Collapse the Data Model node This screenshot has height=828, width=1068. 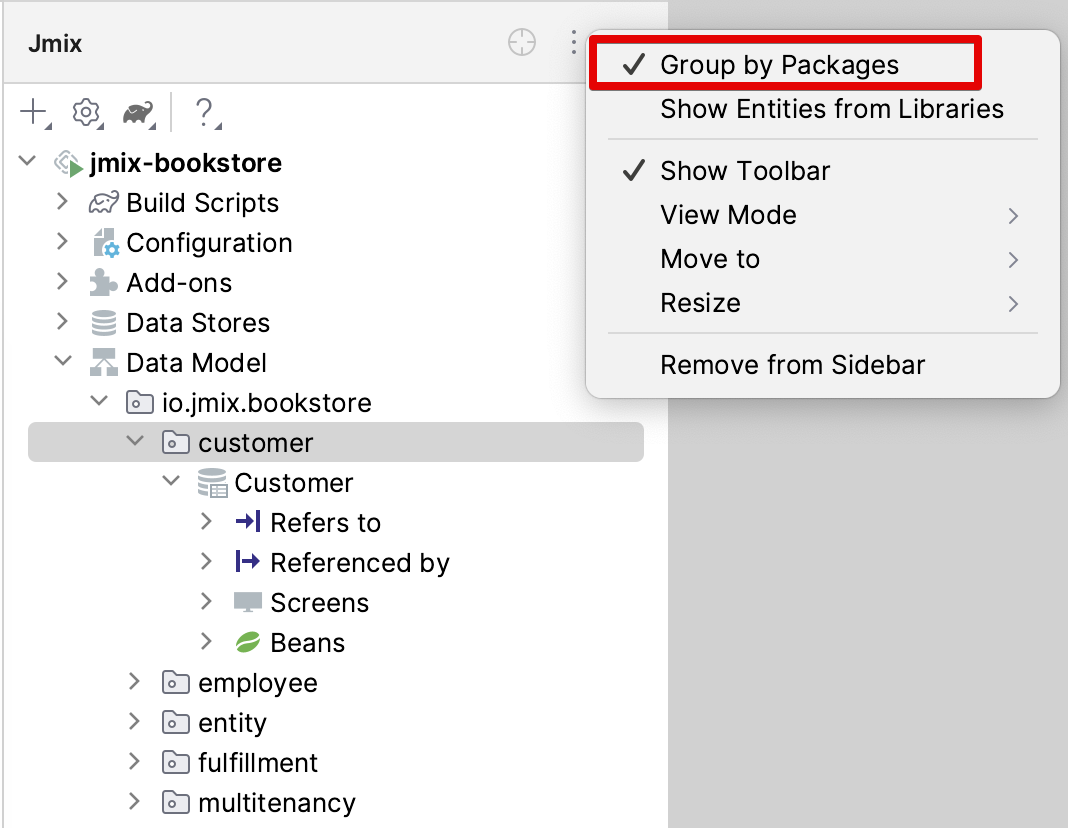click(x=63, y=361)
